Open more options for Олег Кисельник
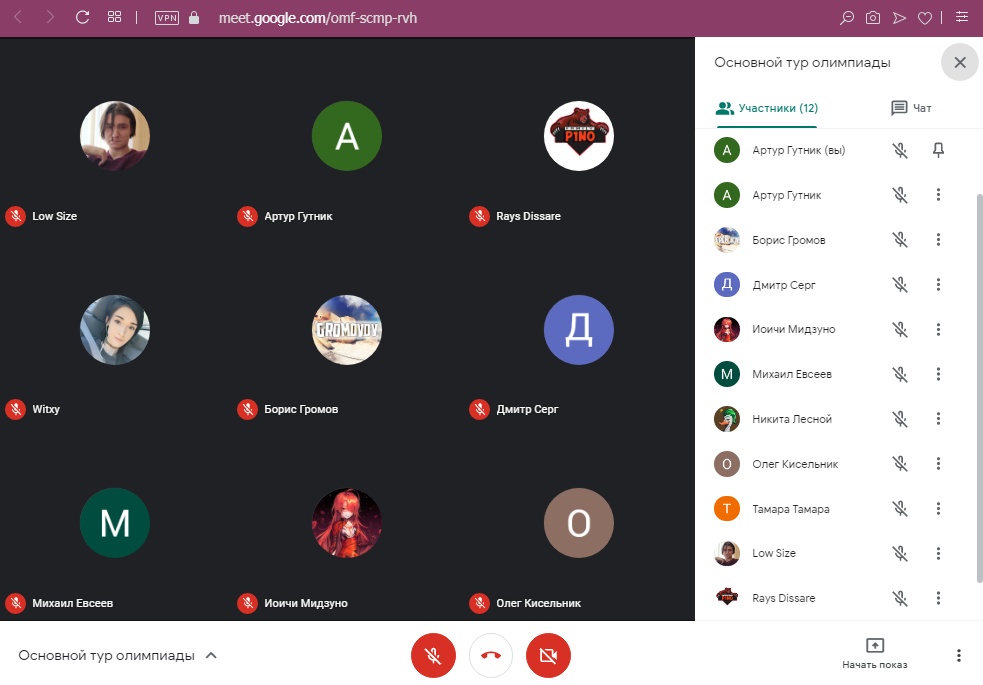The image size is (983, 685). click(x=938, y=464)
